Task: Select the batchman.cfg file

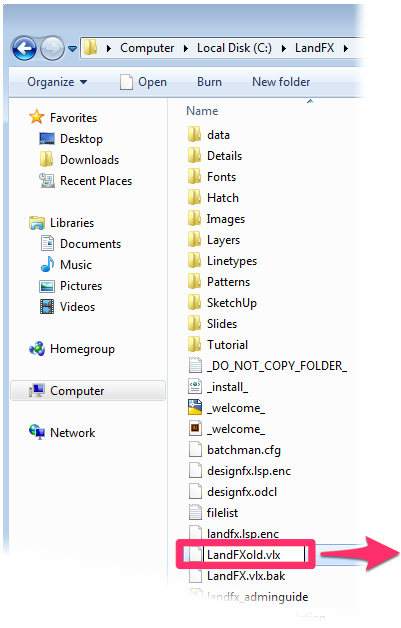Action: point(244,450)
